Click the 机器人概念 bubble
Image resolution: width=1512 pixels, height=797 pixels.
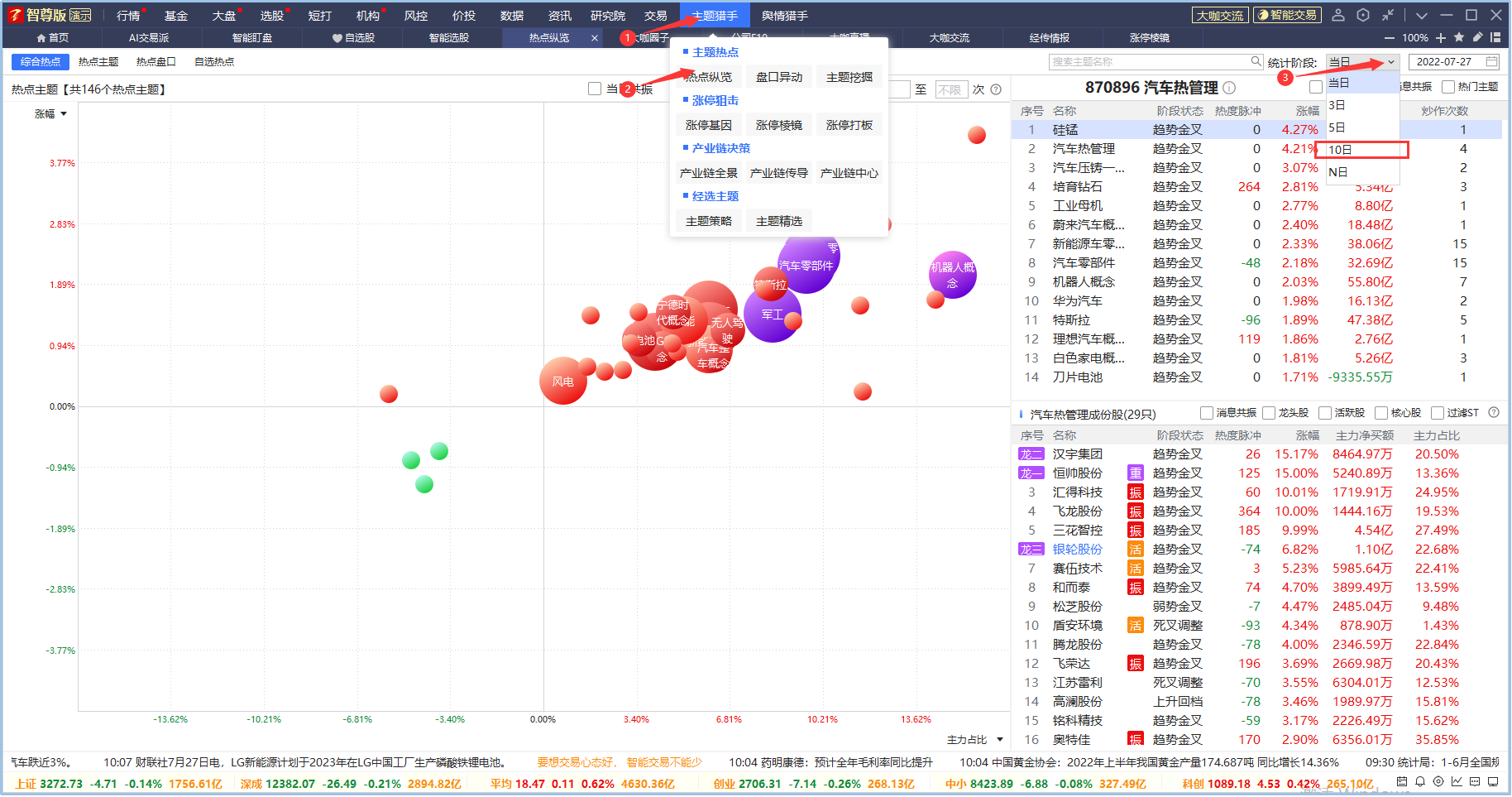click(953, 275)
